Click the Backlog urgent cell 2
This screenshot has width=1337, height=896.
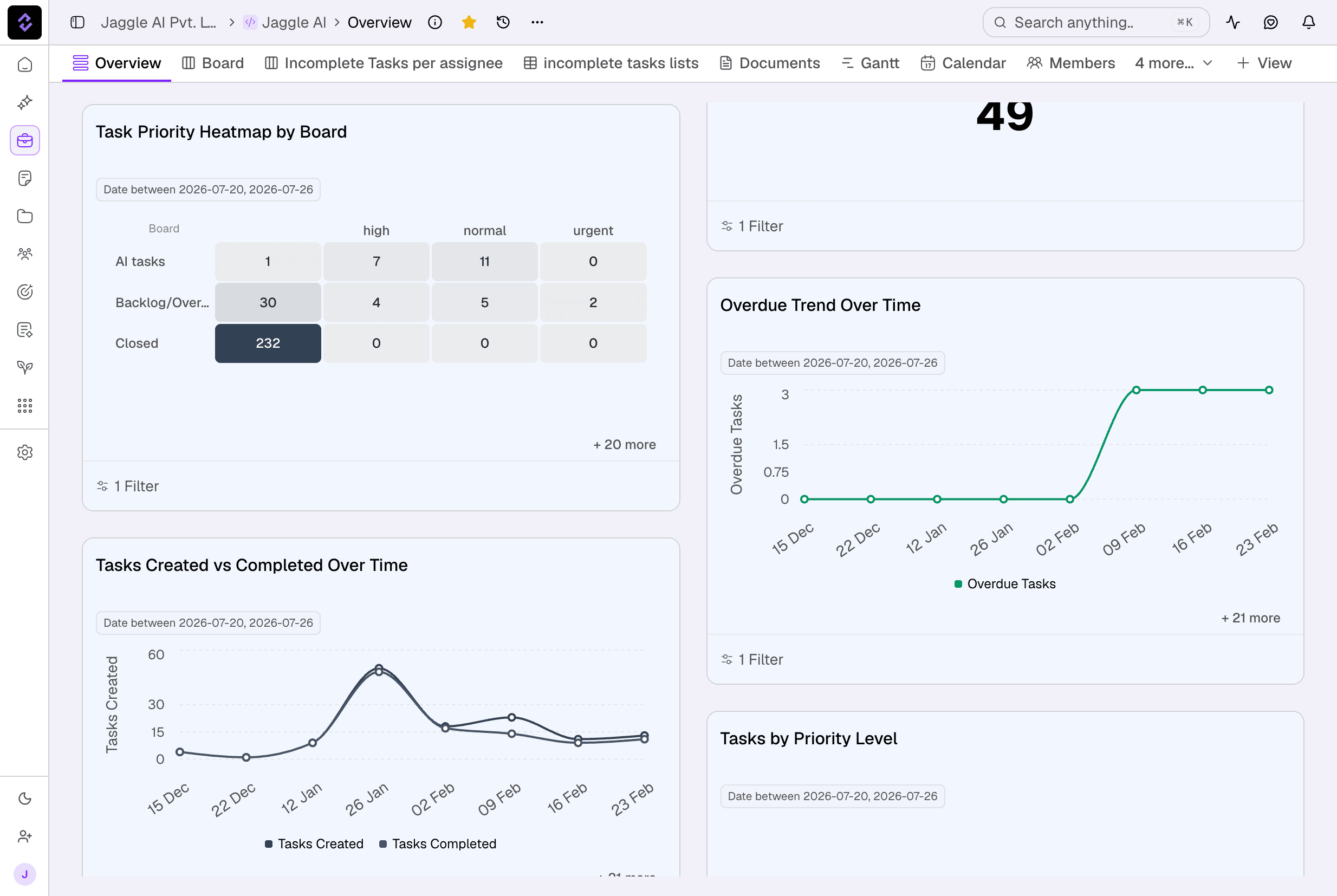point(593,302)
